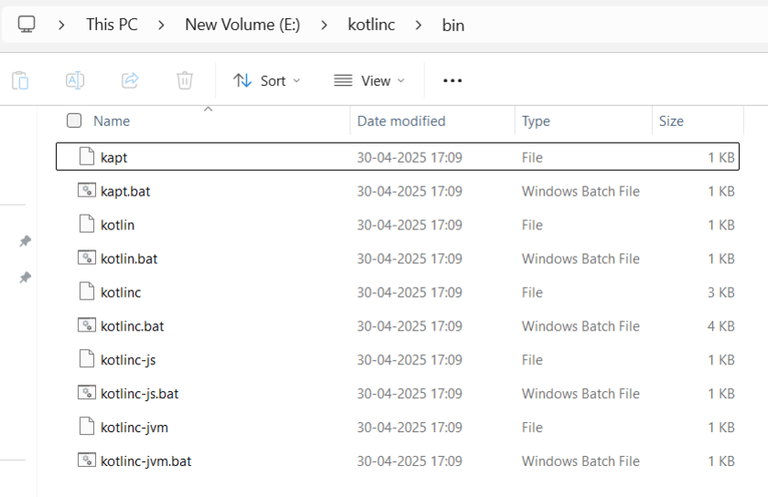Click the Delete trash icon

[184, 80]
